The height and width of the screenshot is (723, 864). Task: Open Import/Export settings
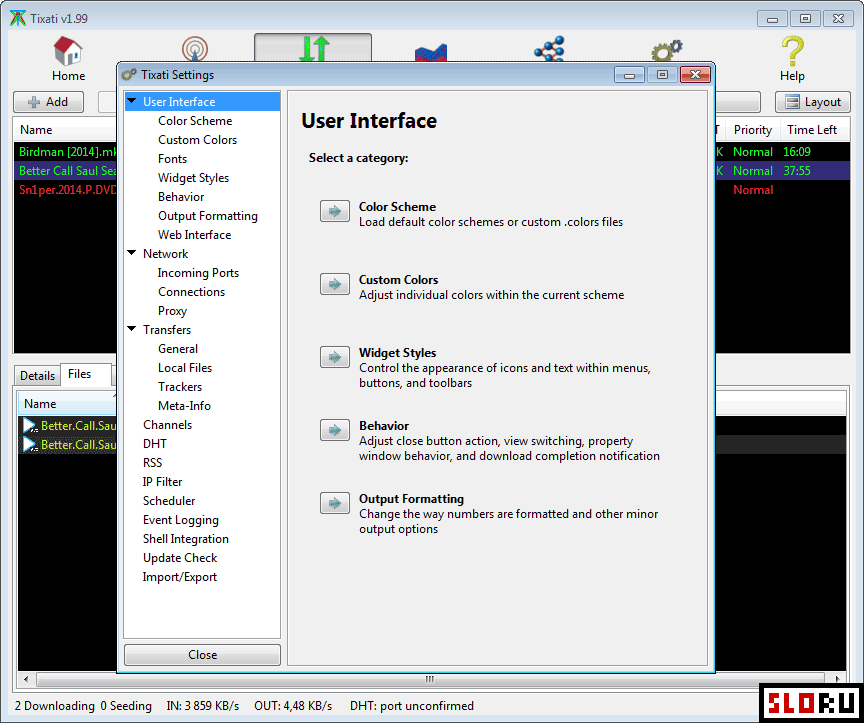coord(180,577)
